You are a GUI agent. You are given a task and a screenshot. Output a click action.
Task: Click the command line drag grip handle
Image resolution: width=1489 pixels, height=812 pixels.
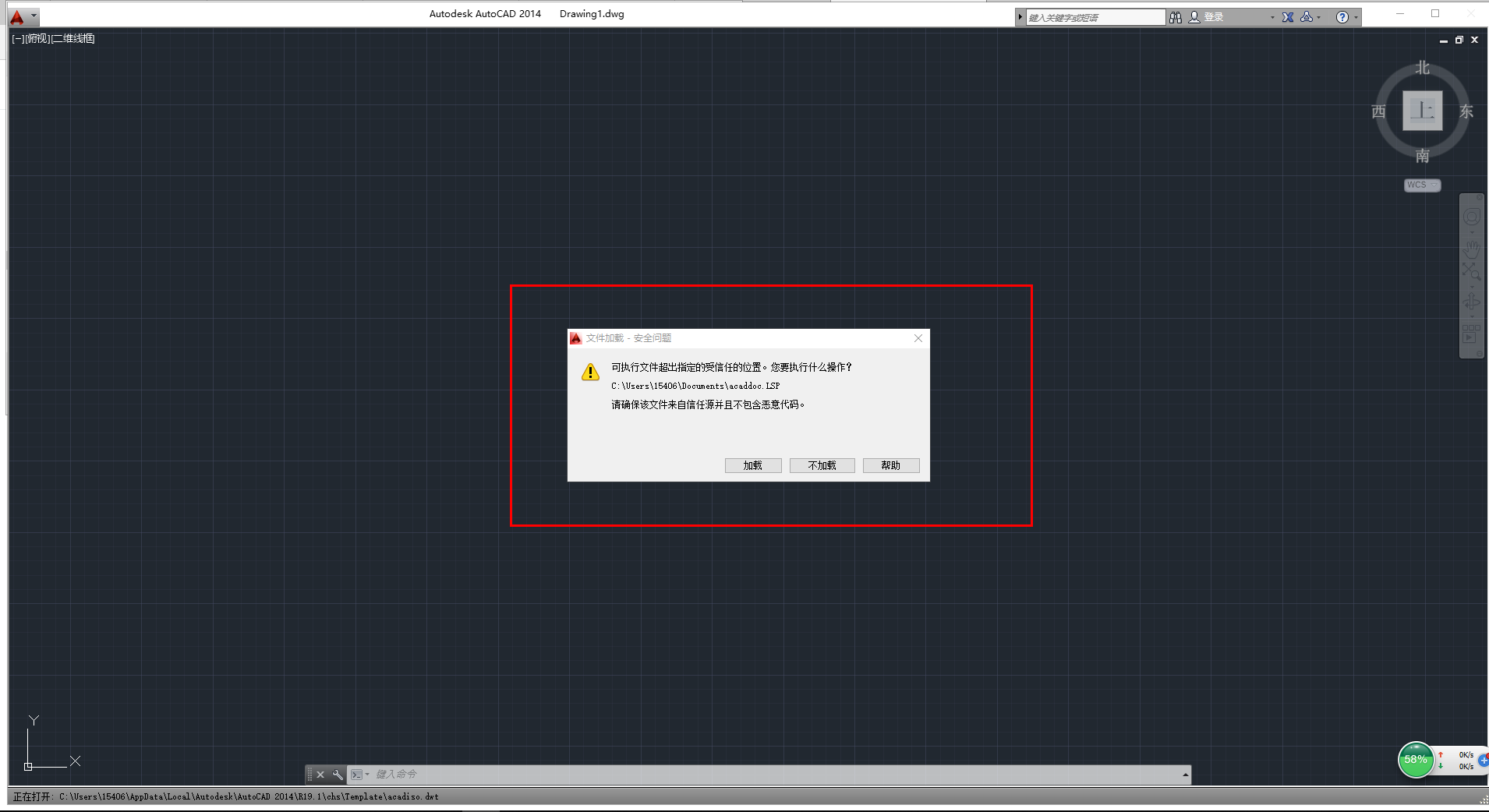[309, 775]
